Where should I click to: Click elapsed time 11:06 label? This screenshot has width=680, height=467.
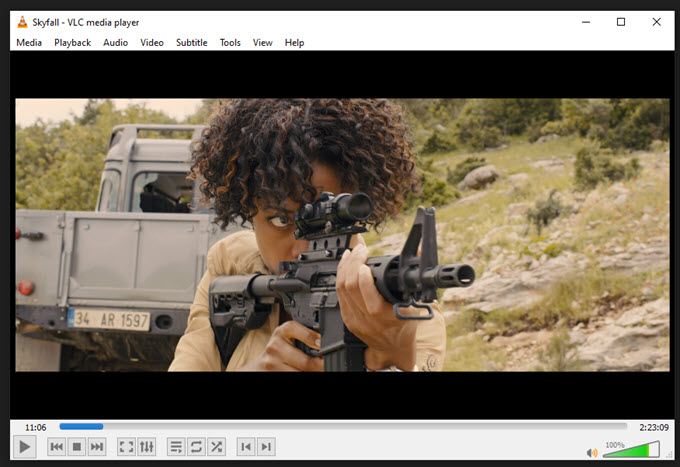coord(36,427)
